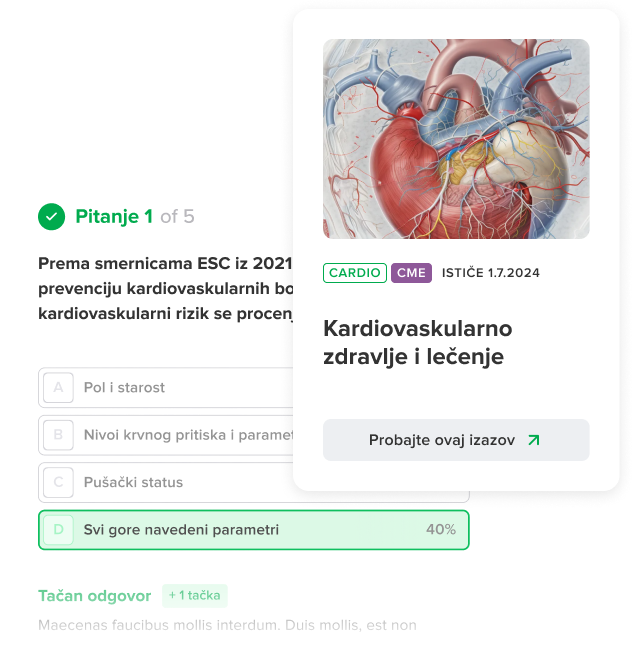Click the Pitanje 1 heading
Viewport: 633px width, 649px height.
click(x=114, y=216)
